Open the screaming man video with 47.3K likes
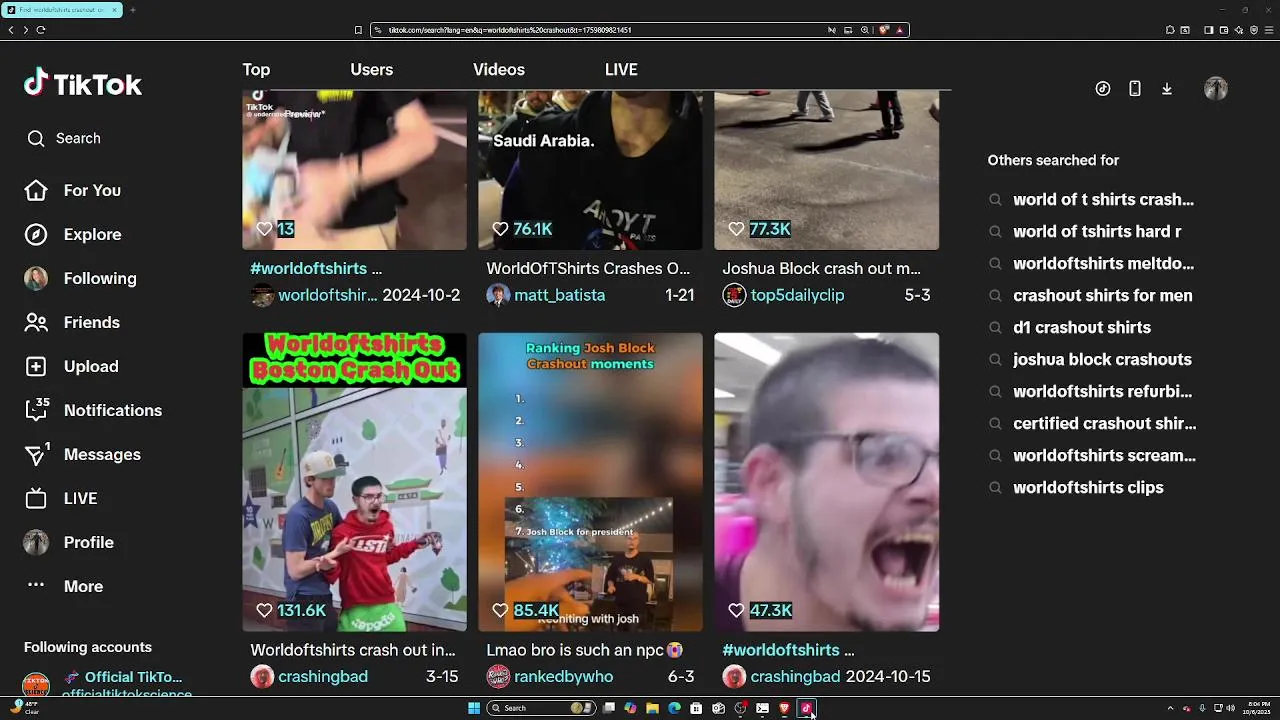The height and width of the screenshot is (720, 1280). [x=826, y=482]
